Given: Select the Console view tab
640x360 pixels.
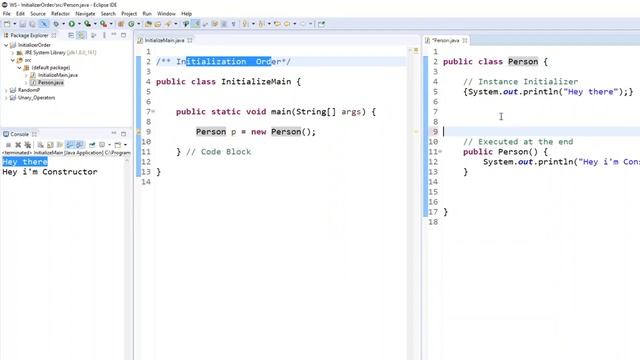Looking at the screenshot, I should (19, 134).
